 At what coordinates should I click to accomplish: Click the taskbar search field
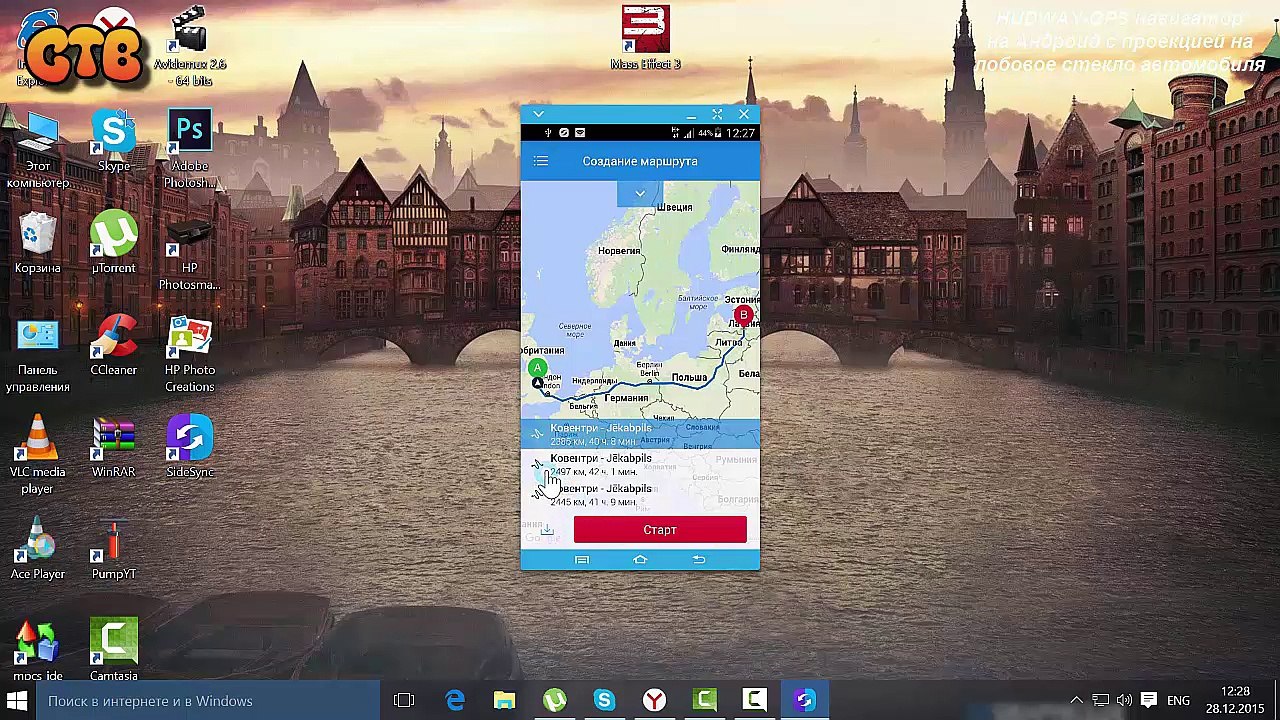coord(208,701)
